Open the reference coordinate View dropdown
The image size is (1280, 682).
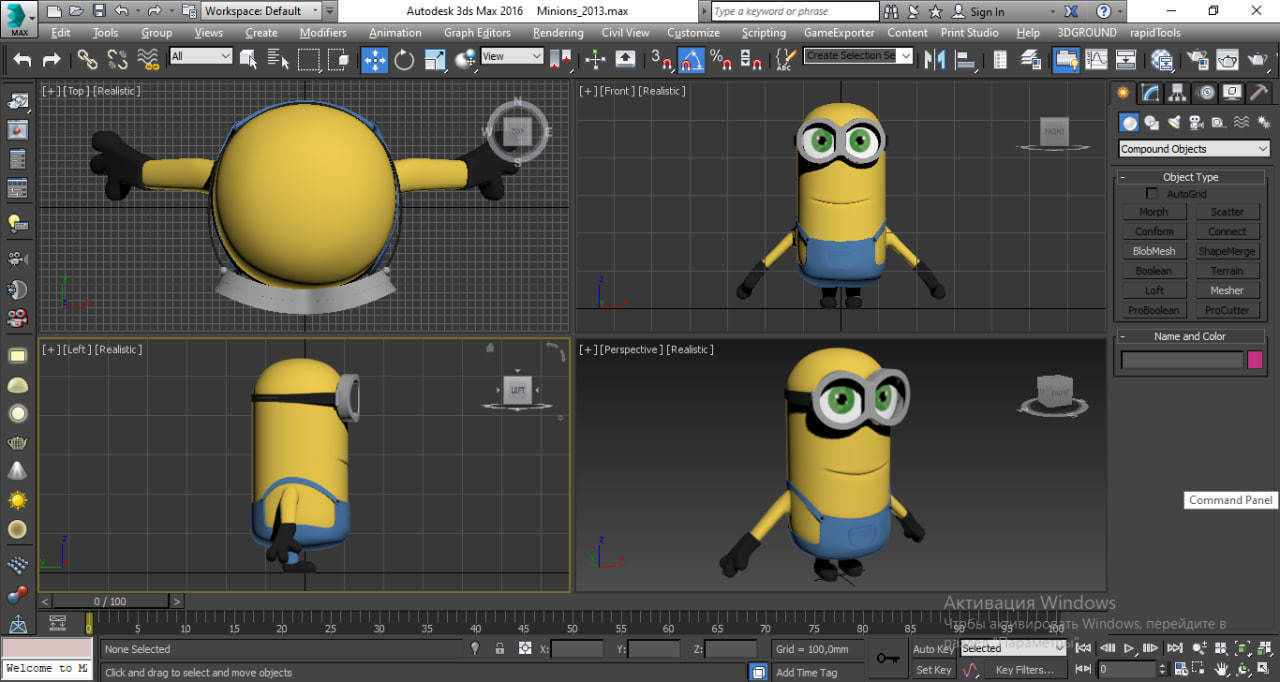[511, 56]
